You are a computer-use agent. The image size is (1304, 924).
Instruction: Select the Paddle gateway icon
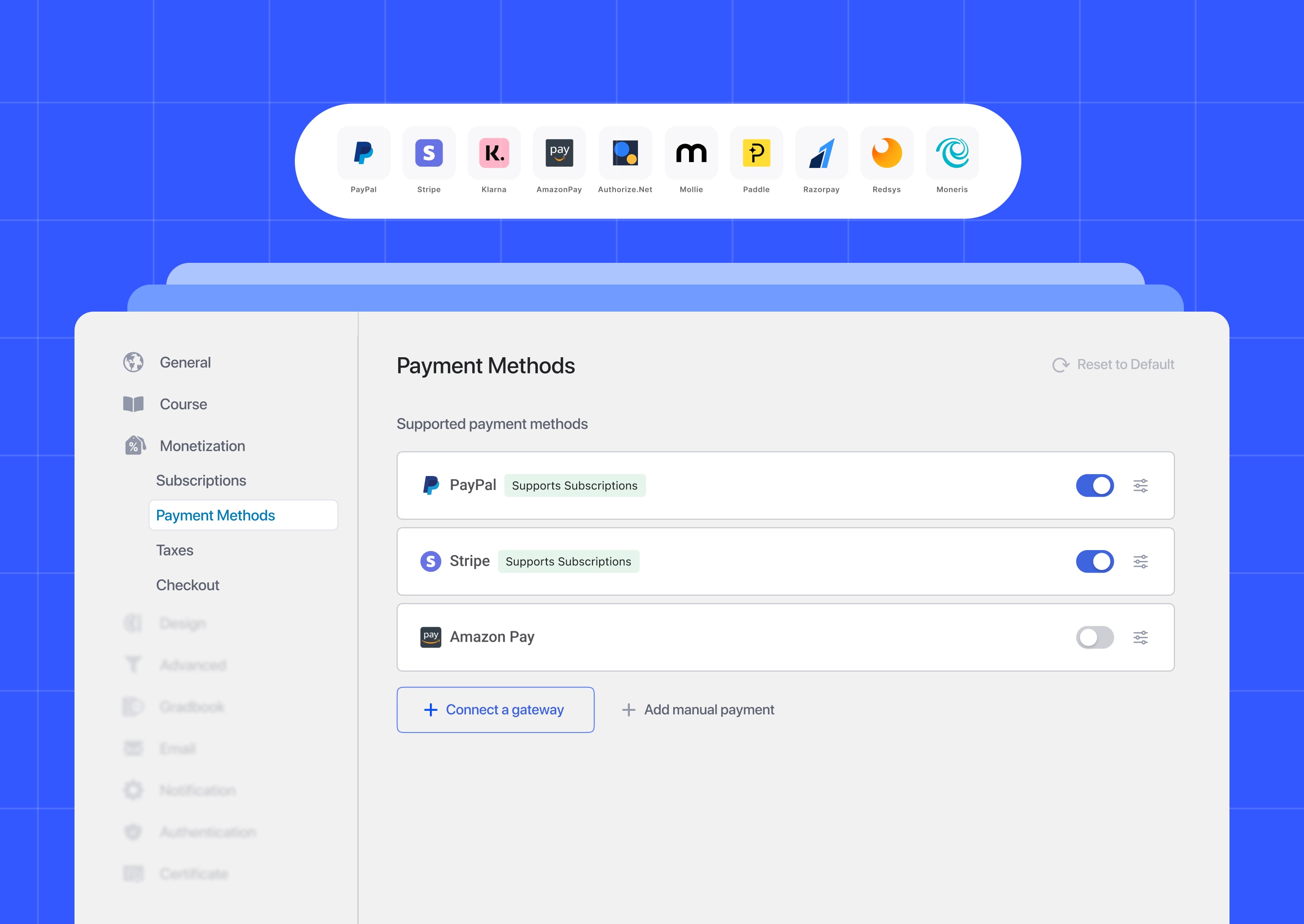coord(756,153)
